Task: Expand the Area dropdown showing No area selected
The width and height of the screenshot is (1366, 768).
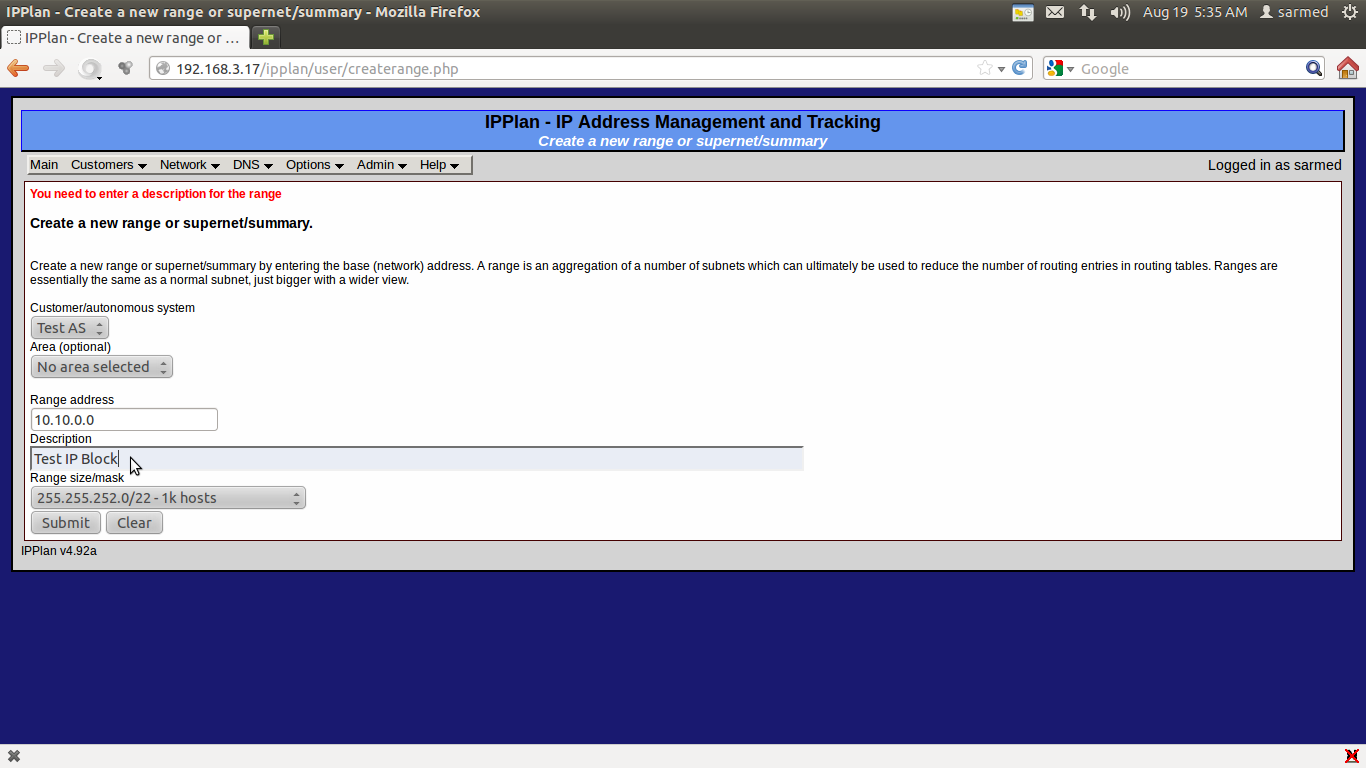Action: [x=101, y=366]
